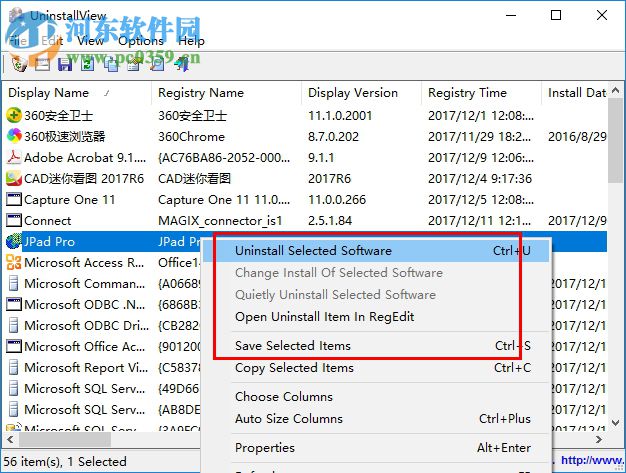Click the UninstallView title bar app icon
This screenshot has height=473, width=626.
[16, 16]
